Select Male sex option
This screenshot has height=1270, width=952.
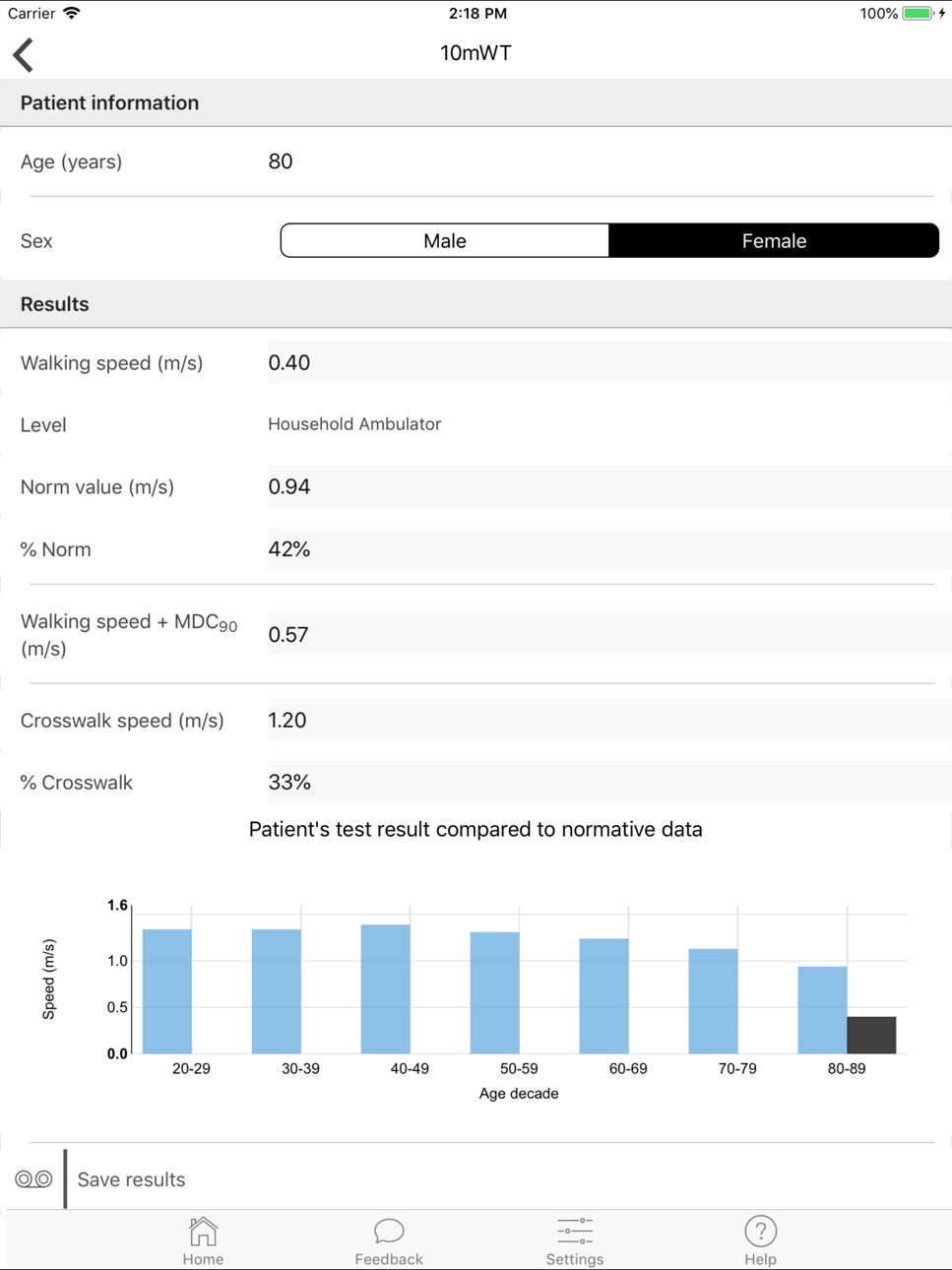pyautogui.click(x=445, y=240)
